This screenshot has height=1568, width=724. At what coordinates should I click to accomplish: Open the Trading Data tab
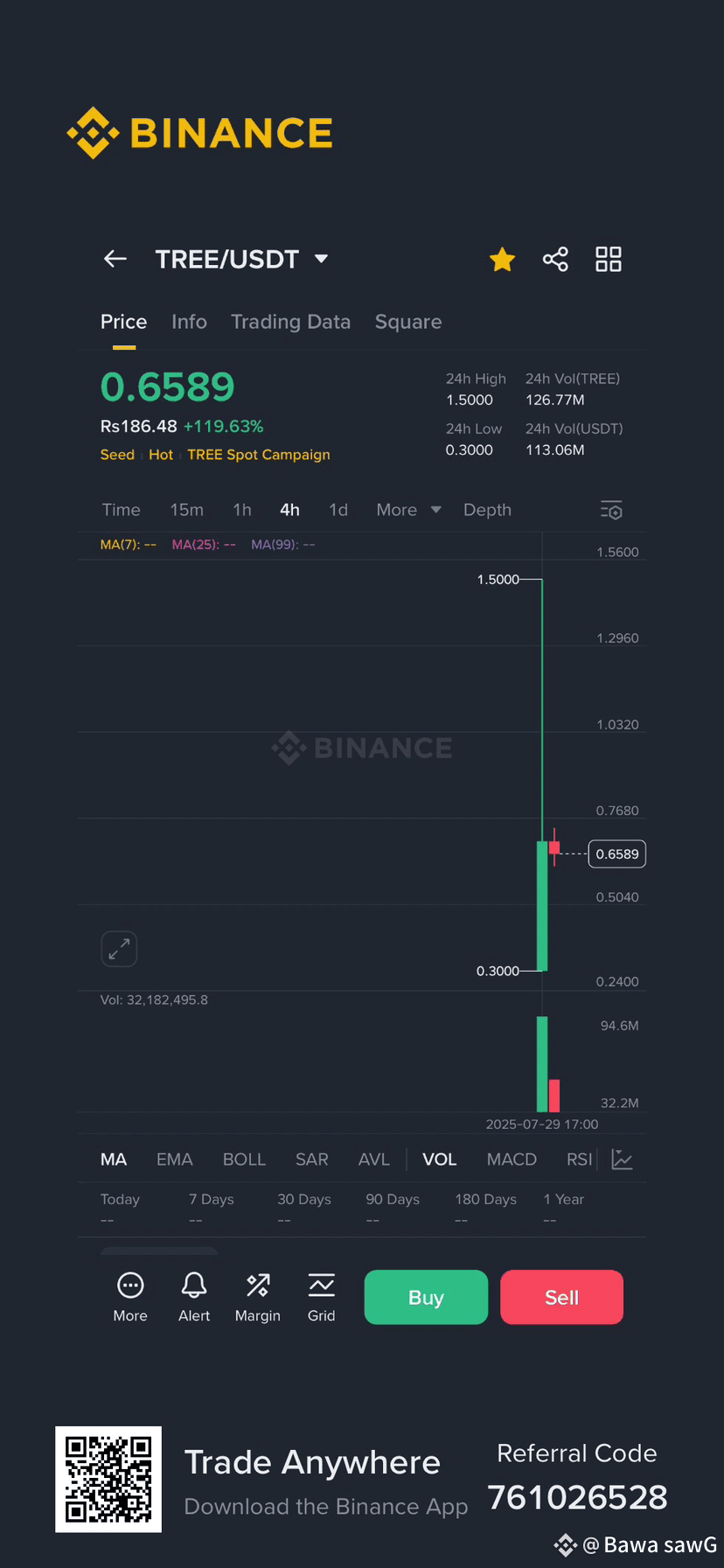pyautogui.click(x=290, y=322)
